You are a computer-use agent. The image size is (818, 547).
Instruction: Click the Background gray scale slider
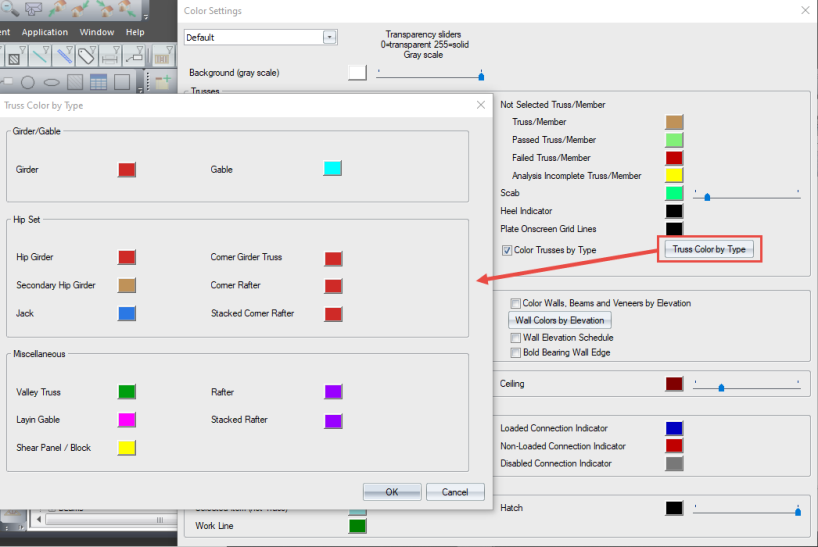coord(430,76)
